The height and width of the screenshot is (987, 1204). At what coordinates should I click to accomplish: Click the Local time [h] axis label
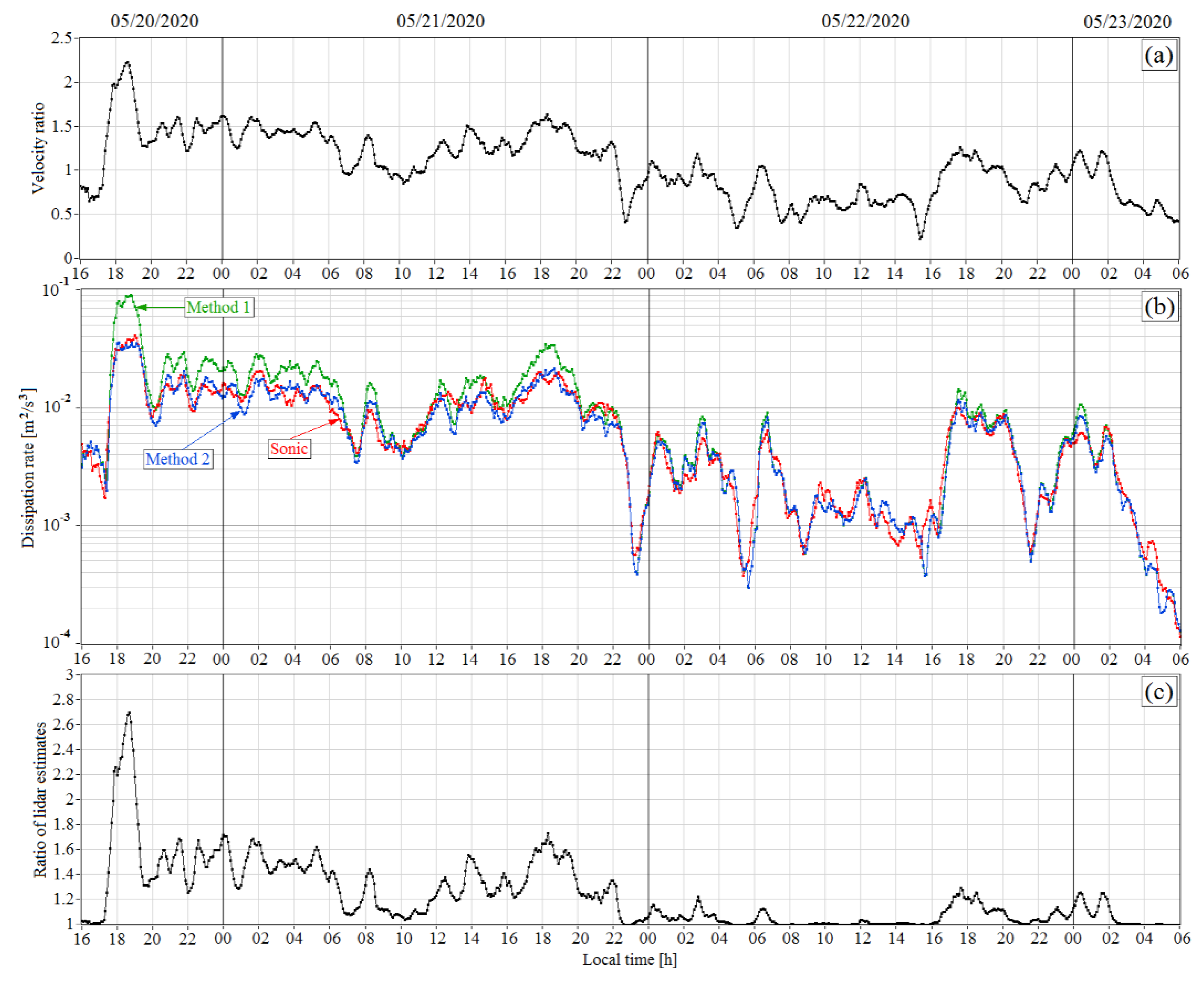(x=629, y=960)
